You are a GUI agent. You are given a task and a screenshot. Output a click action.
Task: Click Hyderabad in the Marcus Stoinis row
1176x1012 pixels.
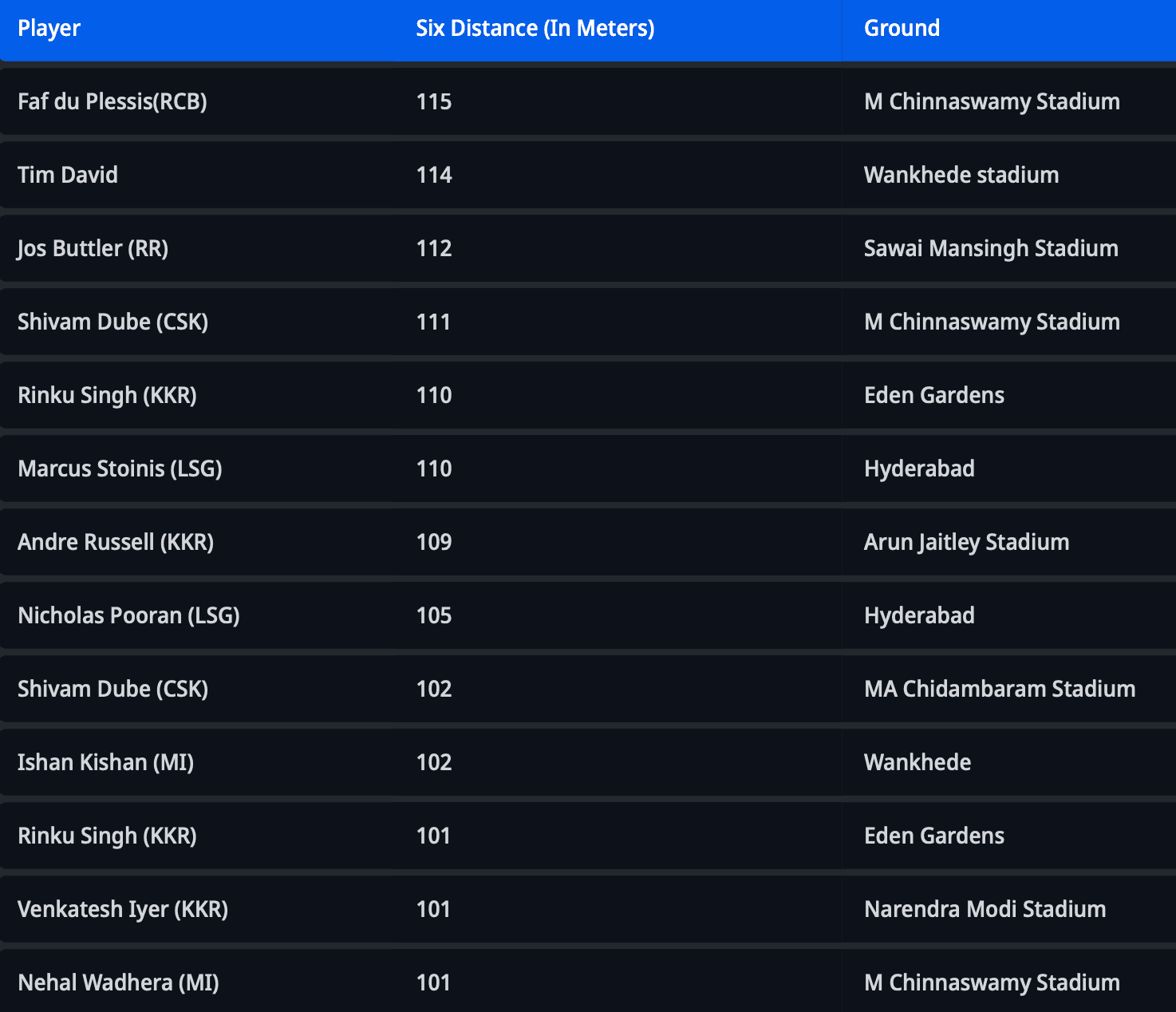pos(919,469)
